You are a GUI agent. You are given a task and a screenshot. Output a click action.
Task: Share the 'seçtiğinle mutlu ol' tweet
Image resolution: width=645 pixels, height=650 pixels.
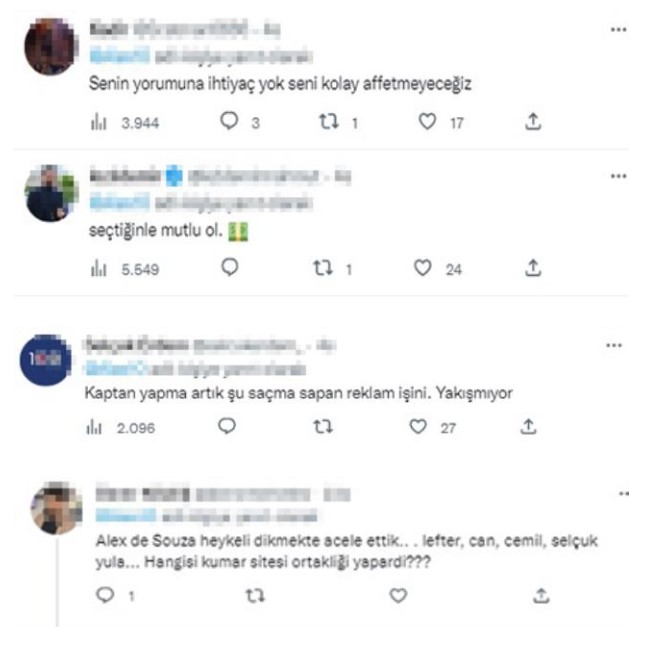tap(533, 268)
